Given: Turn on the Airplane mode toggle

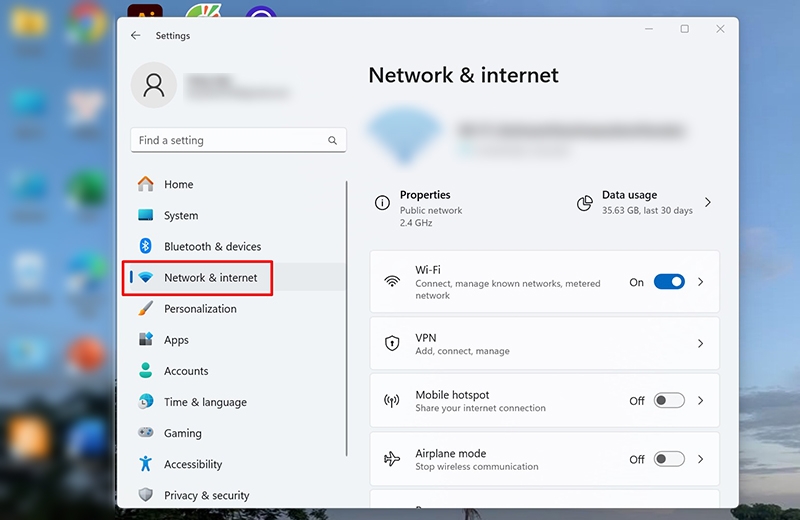Looking at the screenshot, I should coord(669,459).
